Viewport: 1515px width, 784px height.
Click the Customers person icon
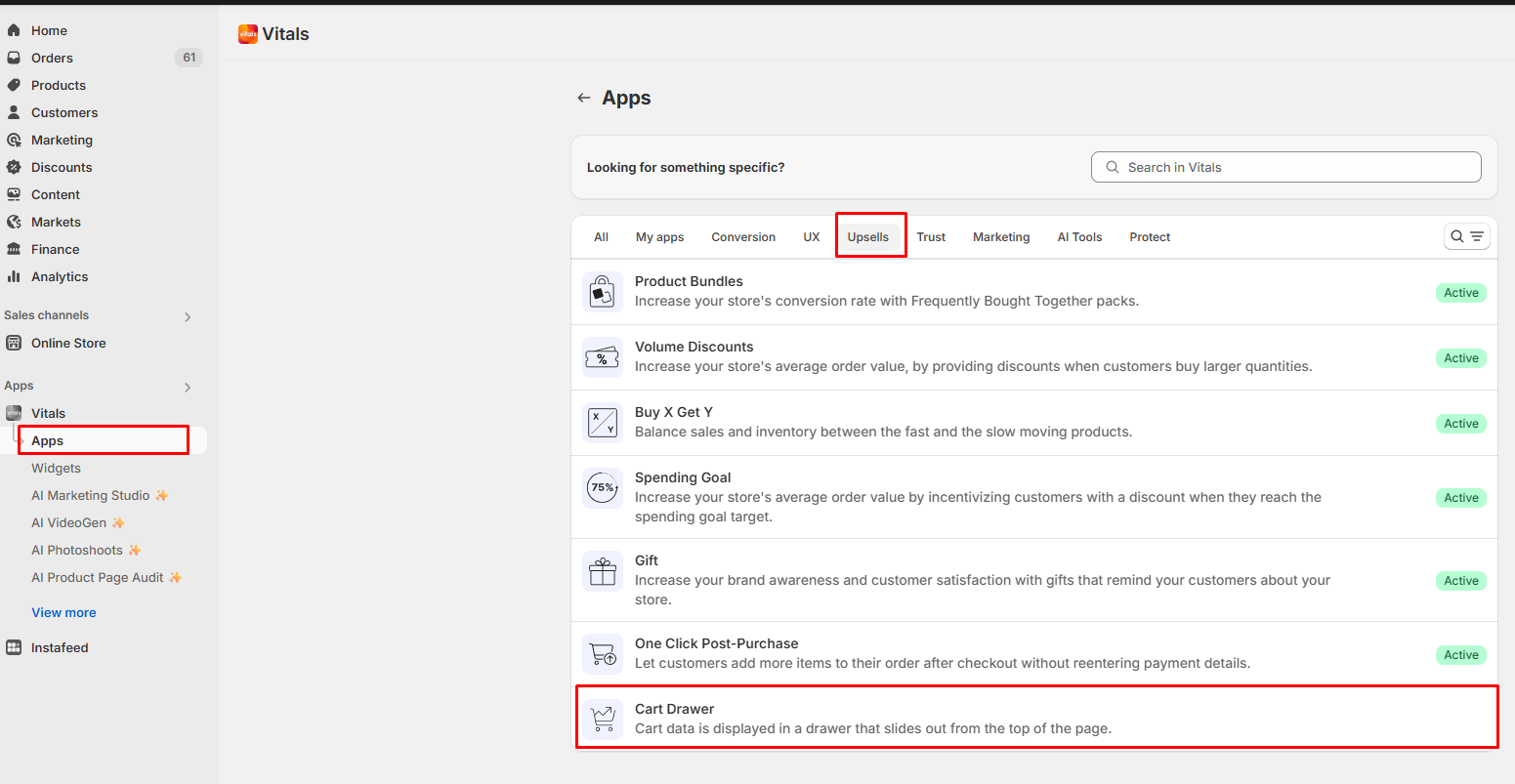(14, 112)
